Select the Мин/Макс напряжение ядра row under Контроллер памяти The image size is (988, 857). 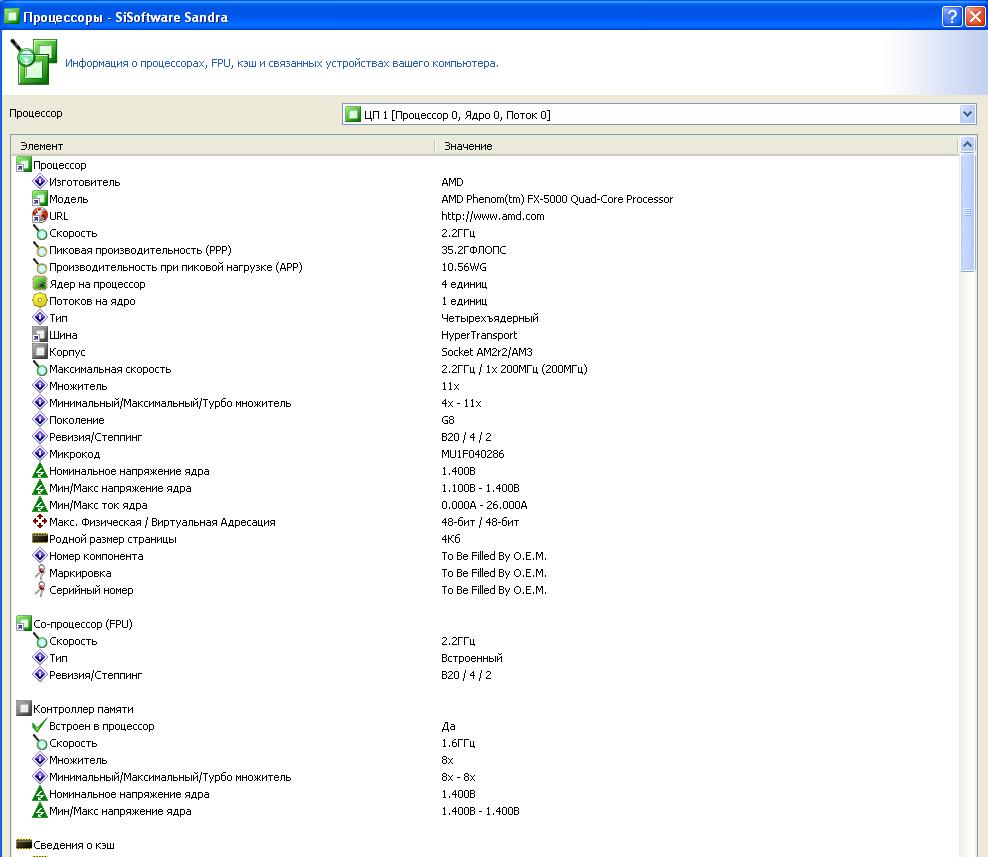(485, 811)
